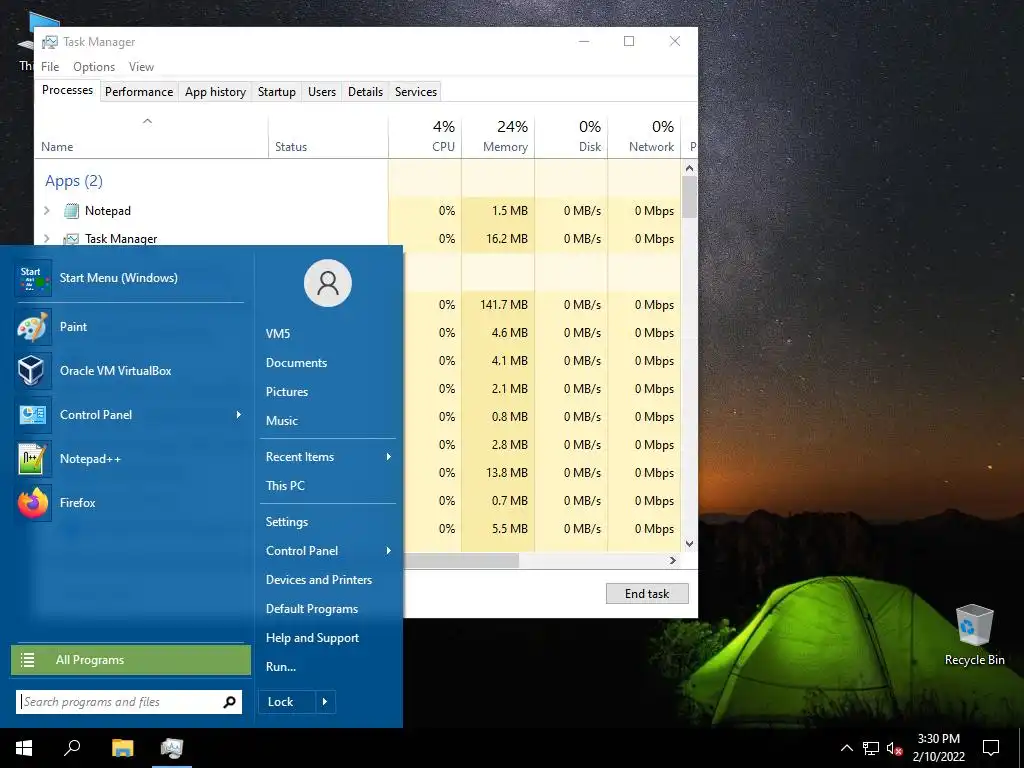Click the taskbar clock showing 3:30 PM

click(x=938, y=748)
